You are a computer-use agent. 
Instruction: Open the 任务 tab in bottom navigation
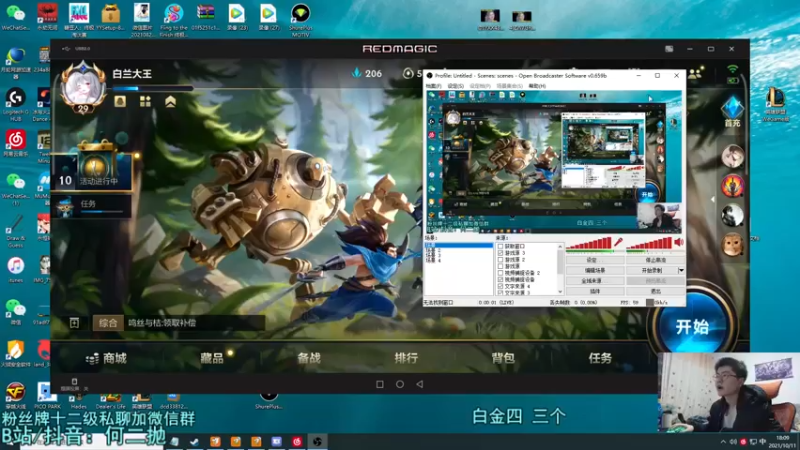click(x=600, y=358)
